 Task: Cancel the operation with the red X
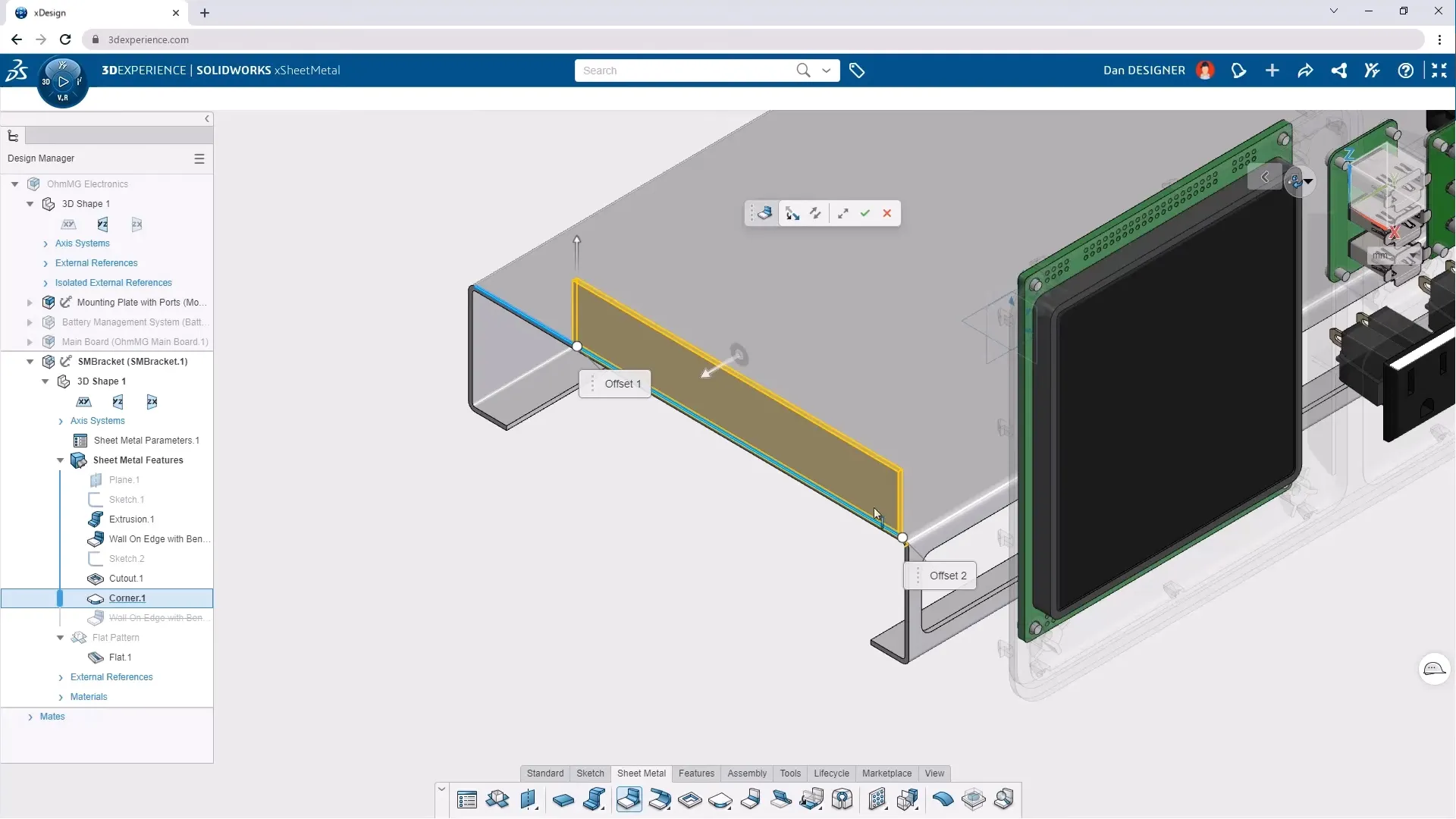(887, 213)
